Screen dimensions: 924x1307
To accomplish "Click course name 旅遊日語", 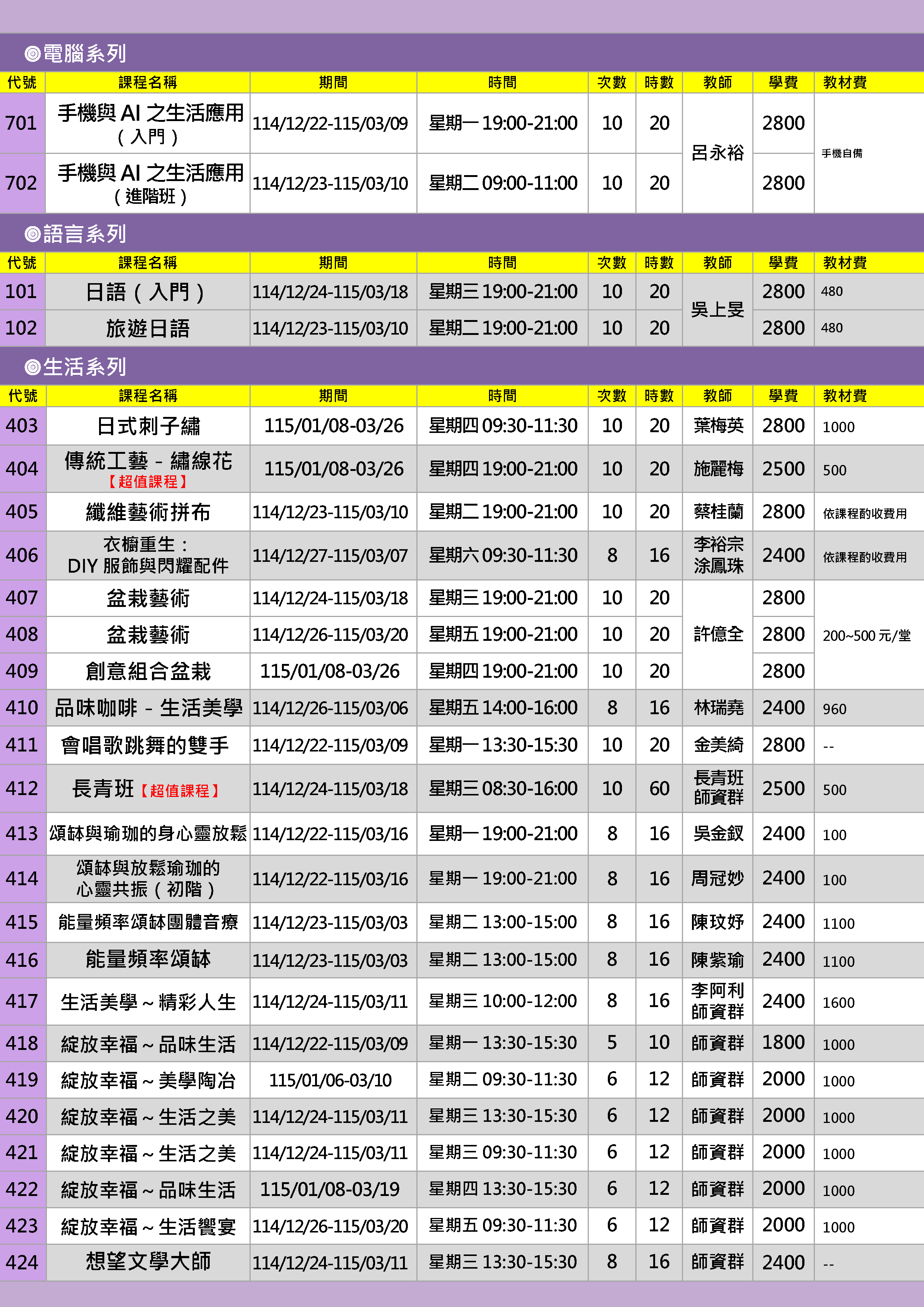I will 147,329.
